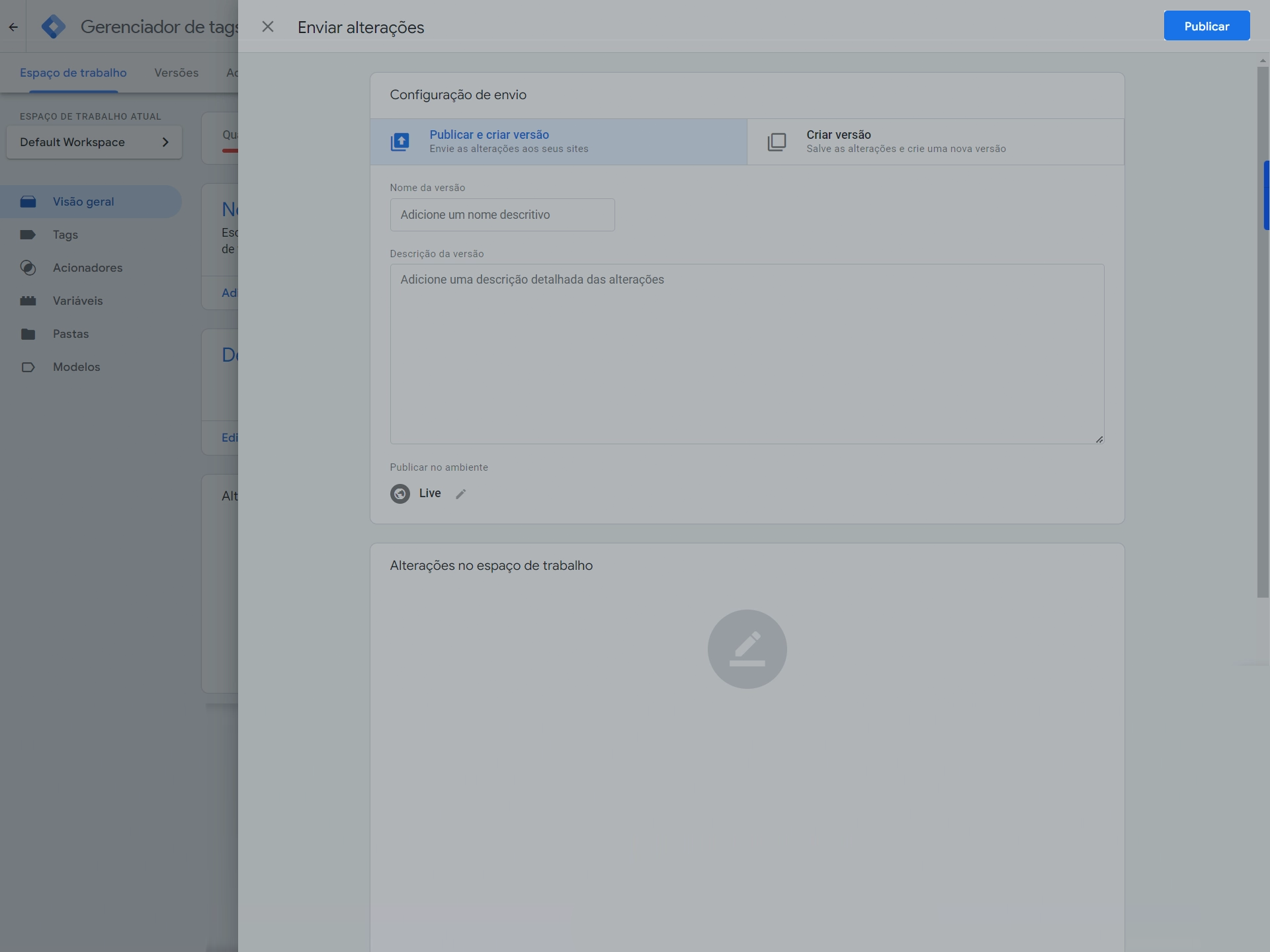Close the Enviar alterações panel

[268, 27]
